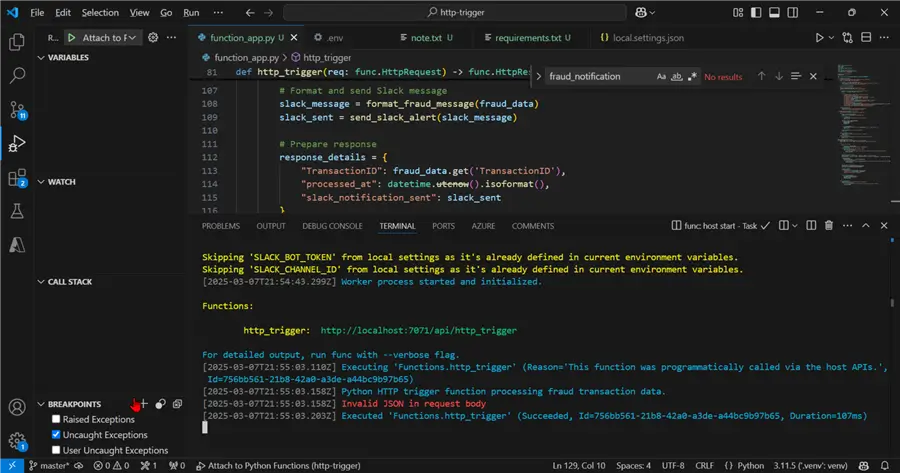Image resolution: width=900 pixels, height=473 pixels.
Task: Toggle primary side bar layout button
Action: pos(756,13)
